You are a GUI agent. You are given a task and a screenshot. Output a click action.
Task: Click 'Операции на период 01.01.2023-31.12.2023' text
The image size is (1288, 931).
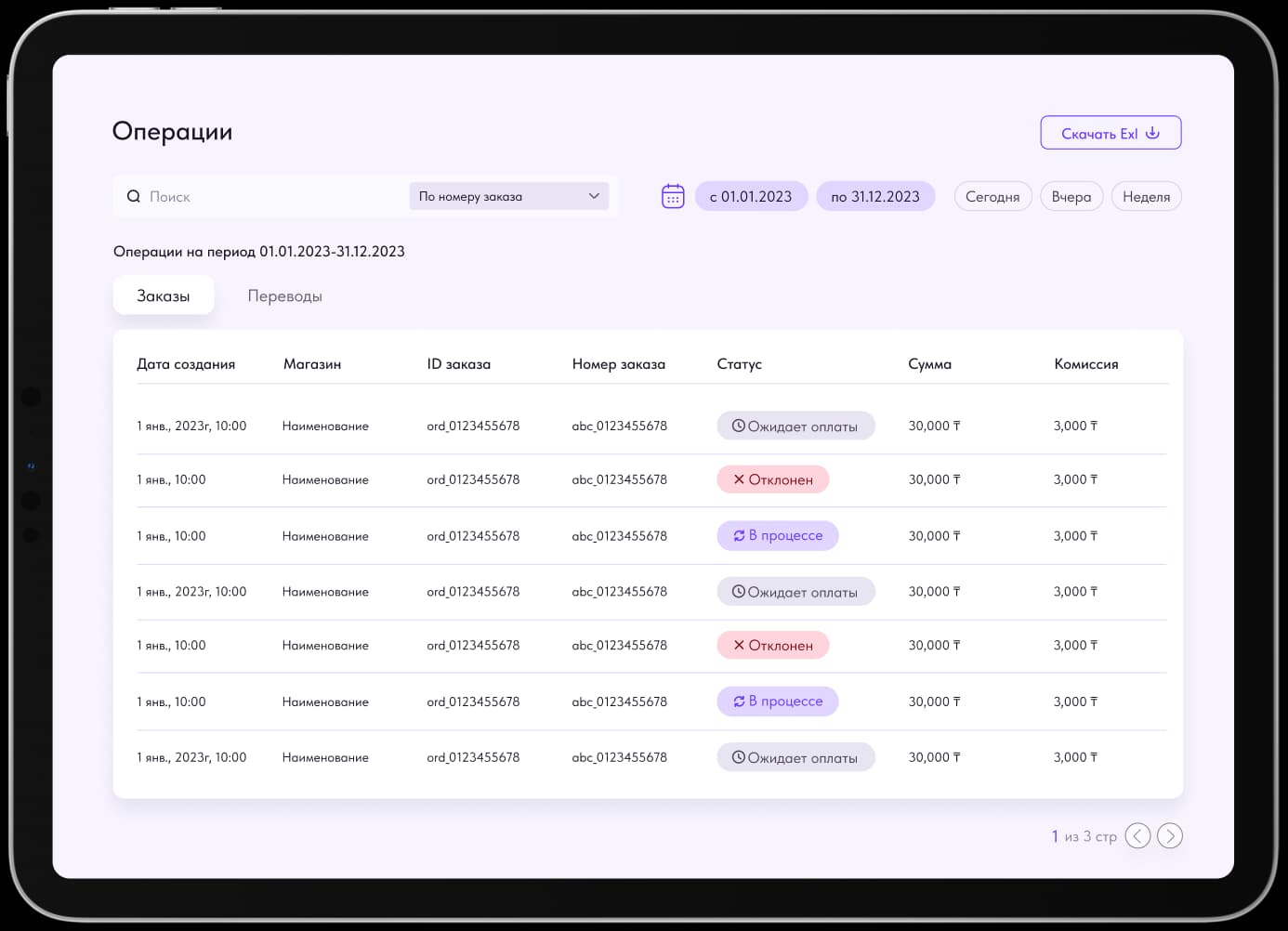click(x=259, y=251)
